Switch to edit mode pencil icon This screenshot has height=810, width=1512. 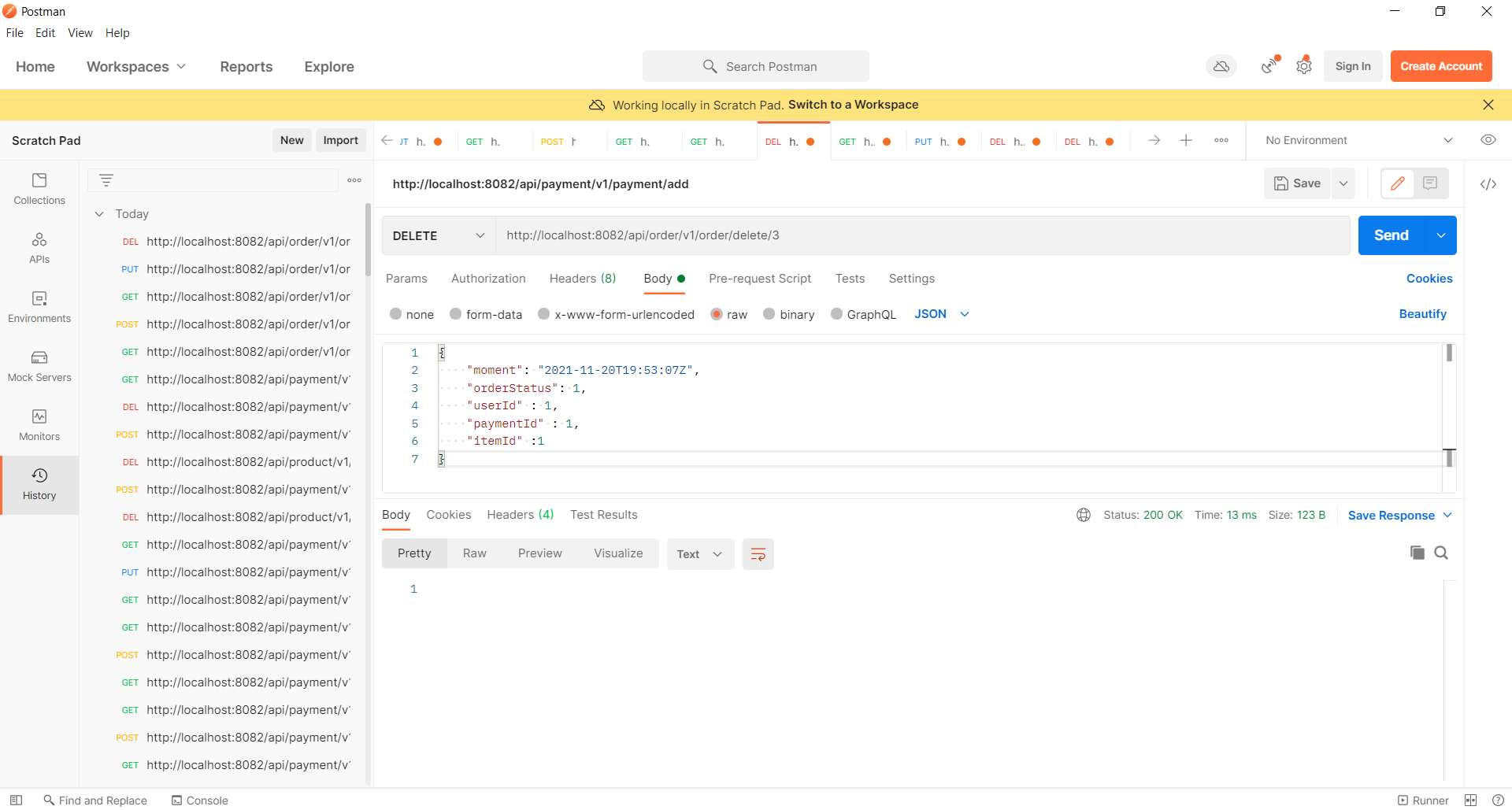coord(1398,183)
